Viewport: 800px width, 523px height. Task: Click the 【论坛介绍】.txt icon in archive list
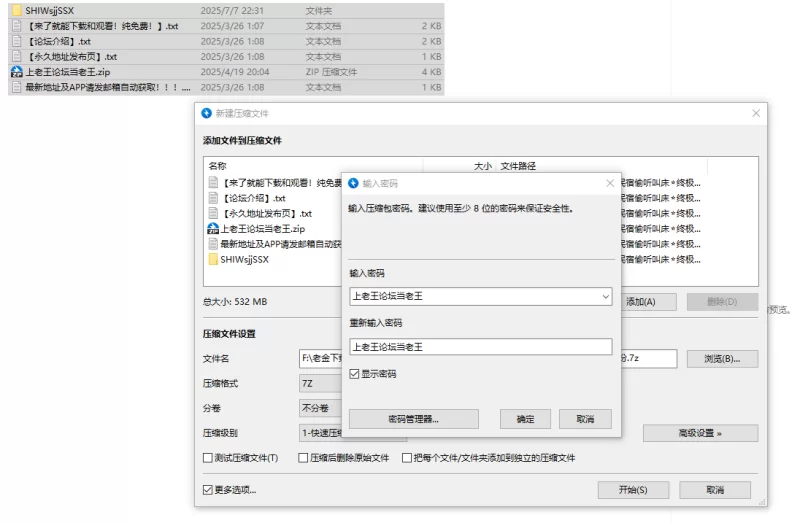point(213,198)
